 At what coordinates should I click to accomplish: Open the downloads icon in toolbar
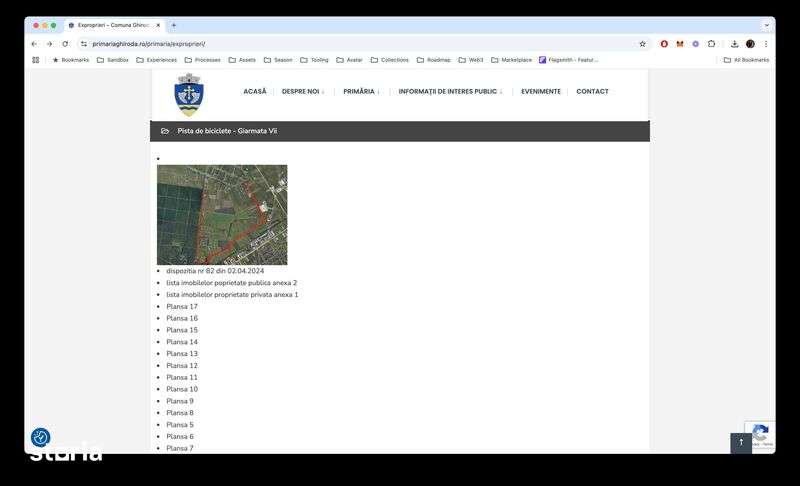tap(734, 44)
